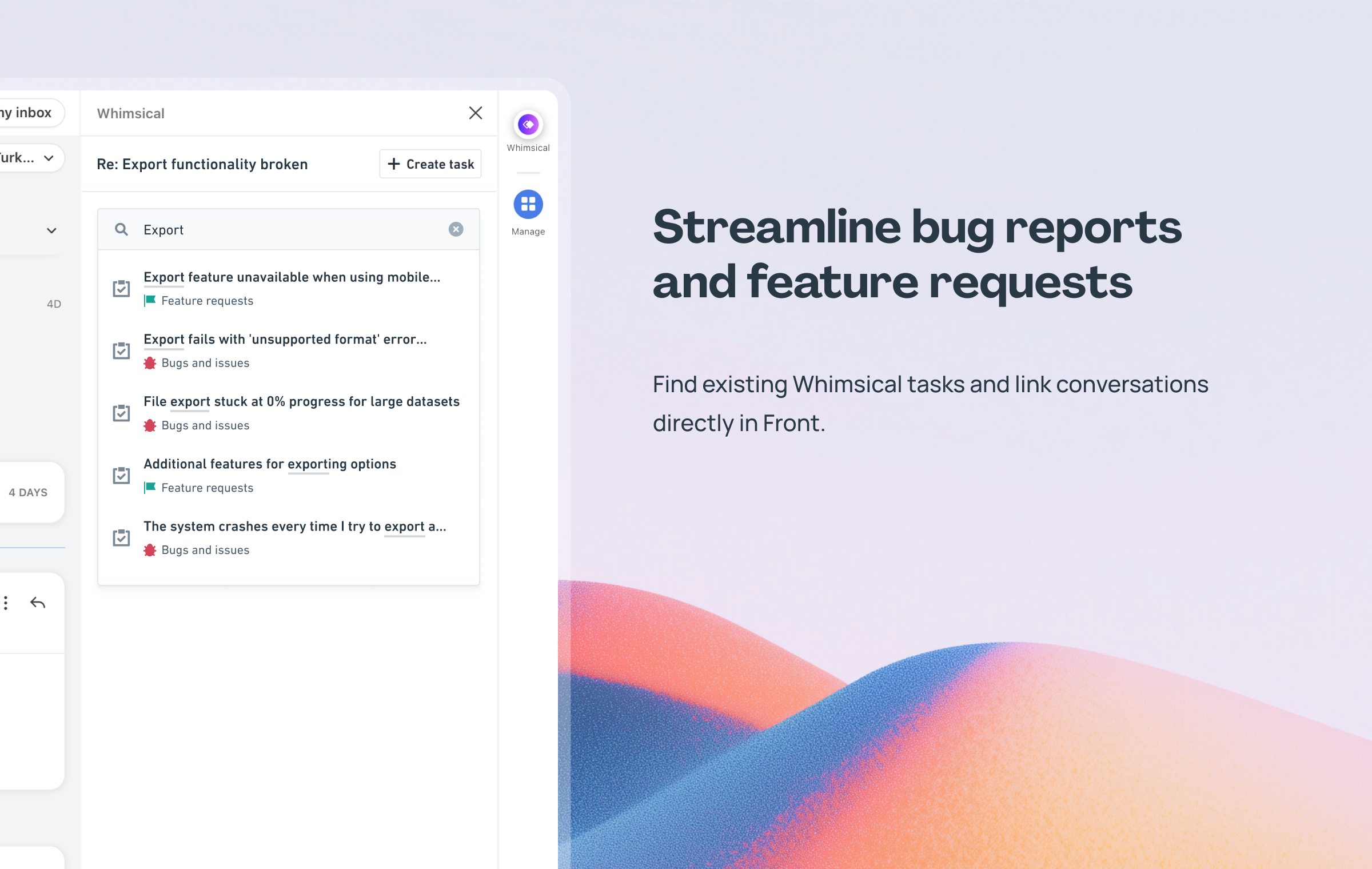Open 'Export fails with unsupported format' task
The height and width of the screenshot is (869, 1372).
(x=285, y=340)
